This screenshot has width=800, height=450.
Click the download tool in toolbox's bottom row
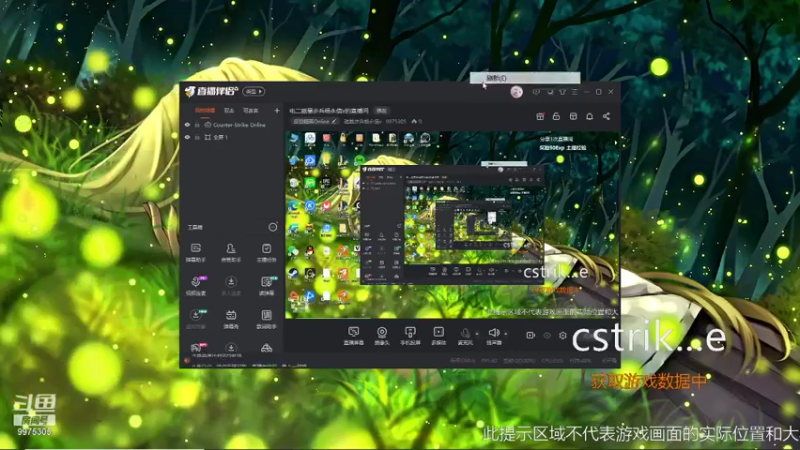click(x=231, y=348)
